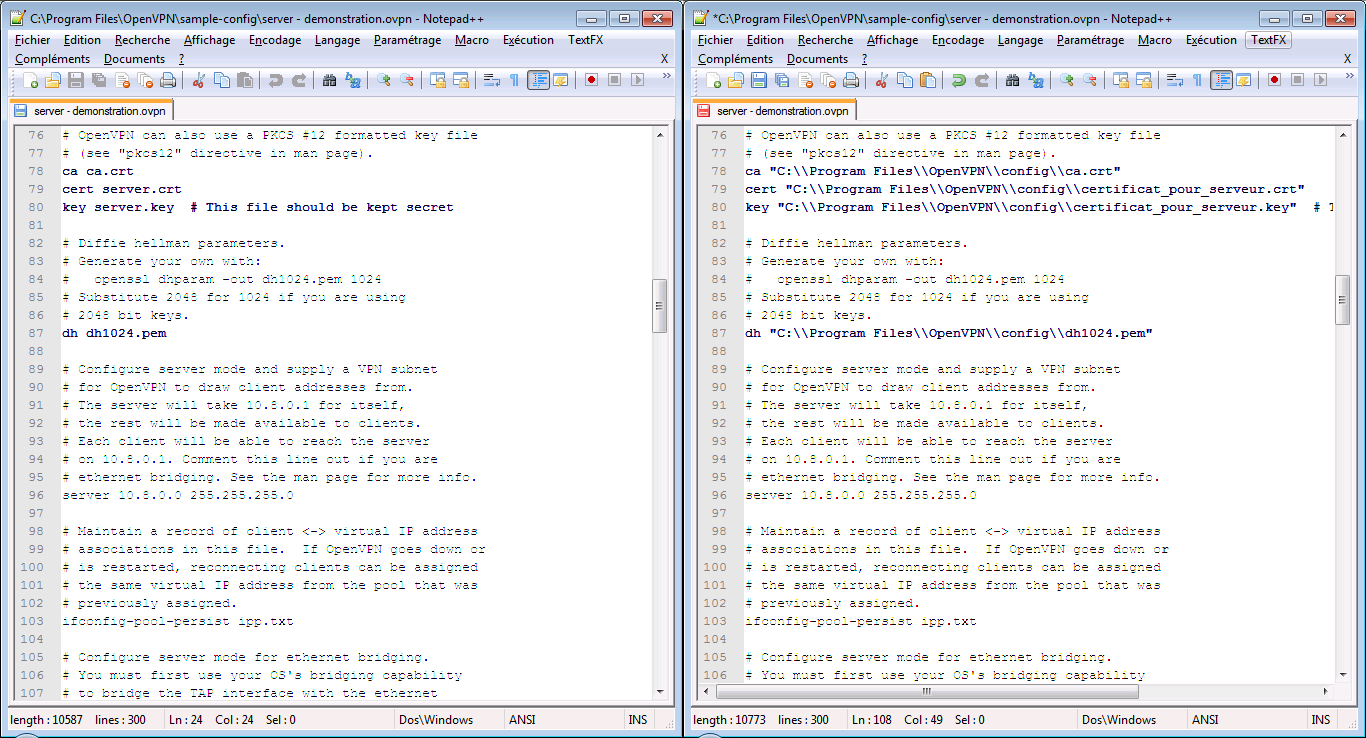Click Undo arrow in right window toolbar
This screenshot has width=1366, height=738.
[958, 80]
